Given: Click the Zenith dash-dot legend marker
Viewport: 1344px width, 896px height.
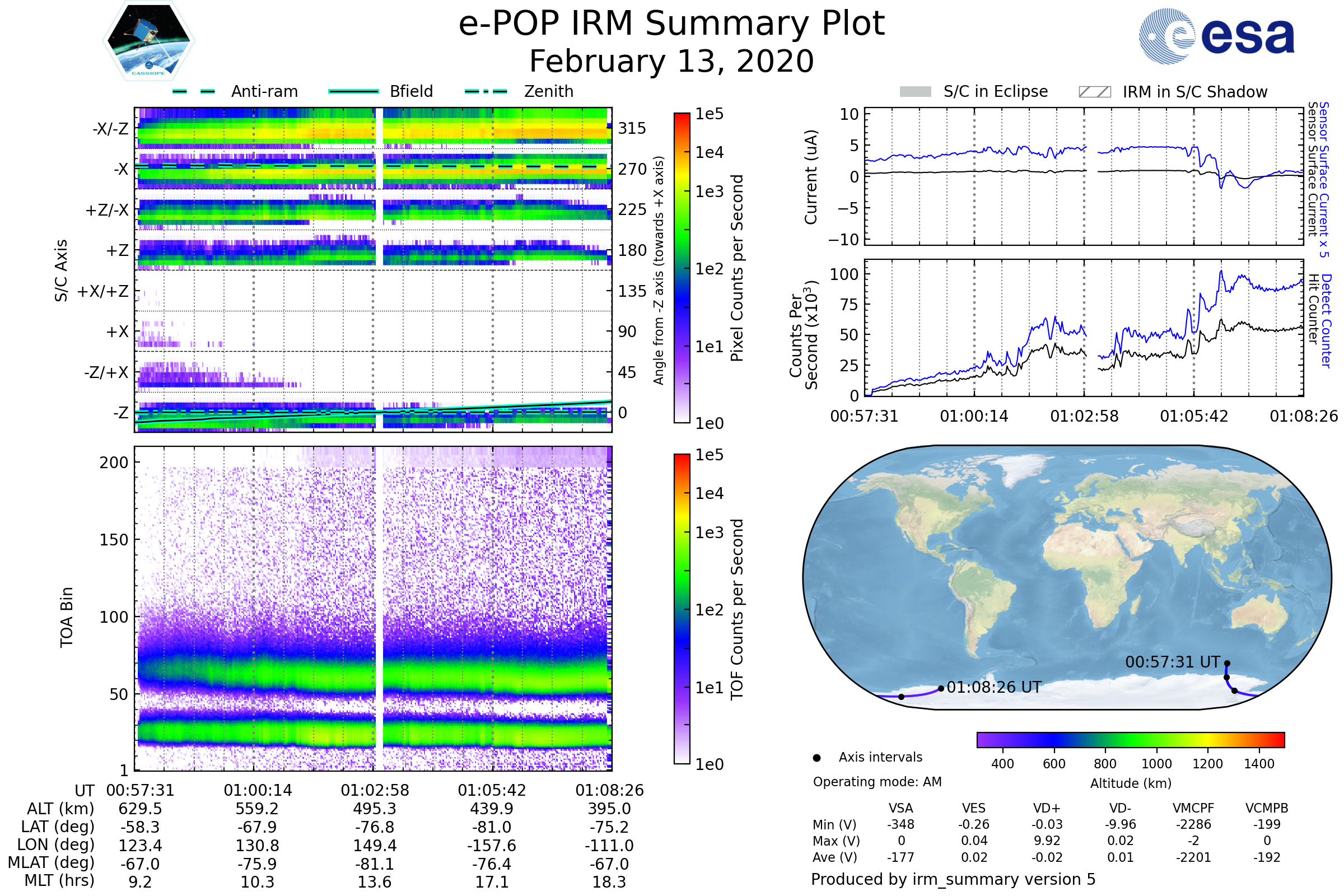Looking at the screenshot, I should (x=486, y=91).
